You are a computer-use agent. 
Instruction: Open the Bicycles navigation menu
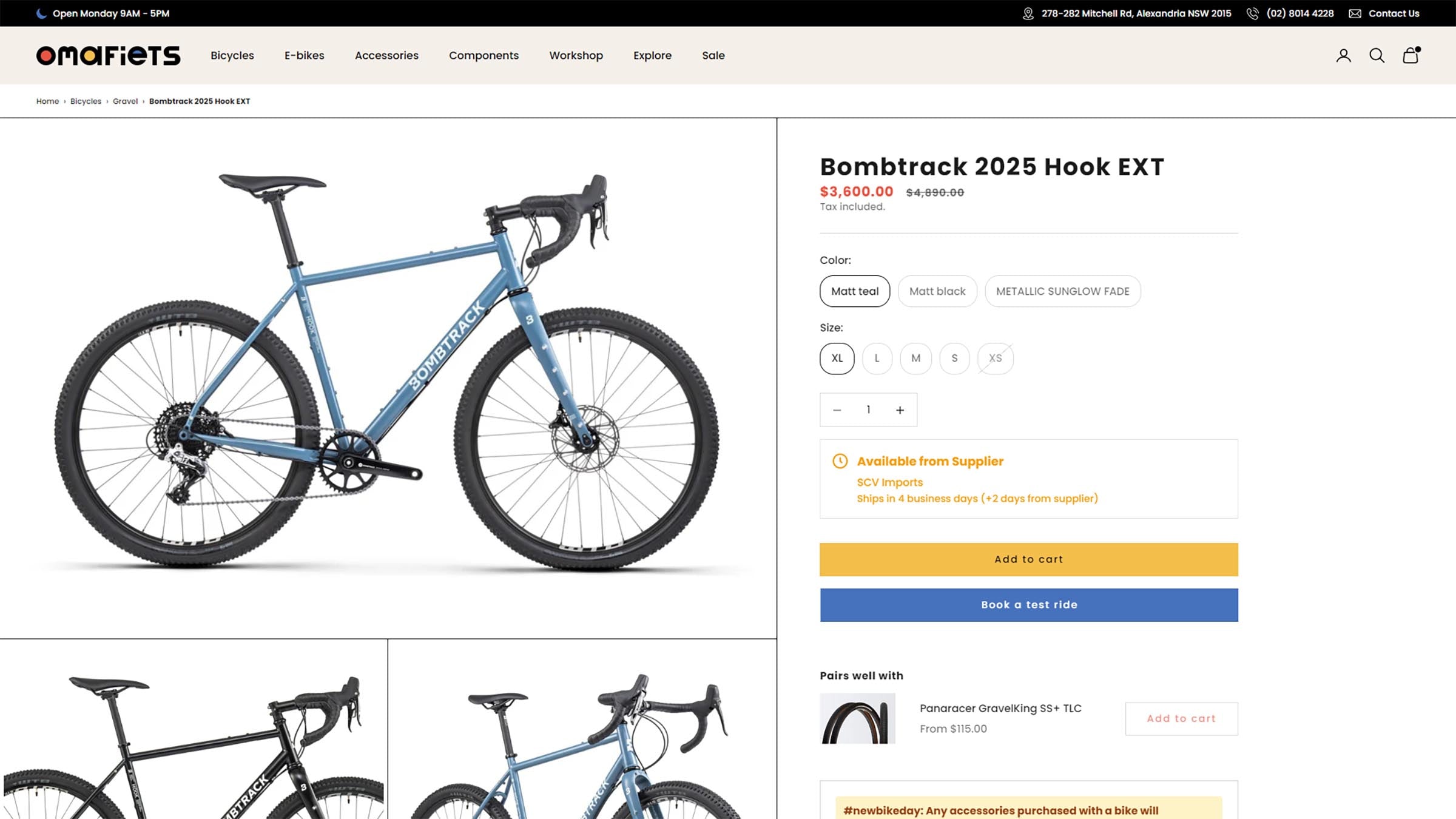click(x=232, y=56)
